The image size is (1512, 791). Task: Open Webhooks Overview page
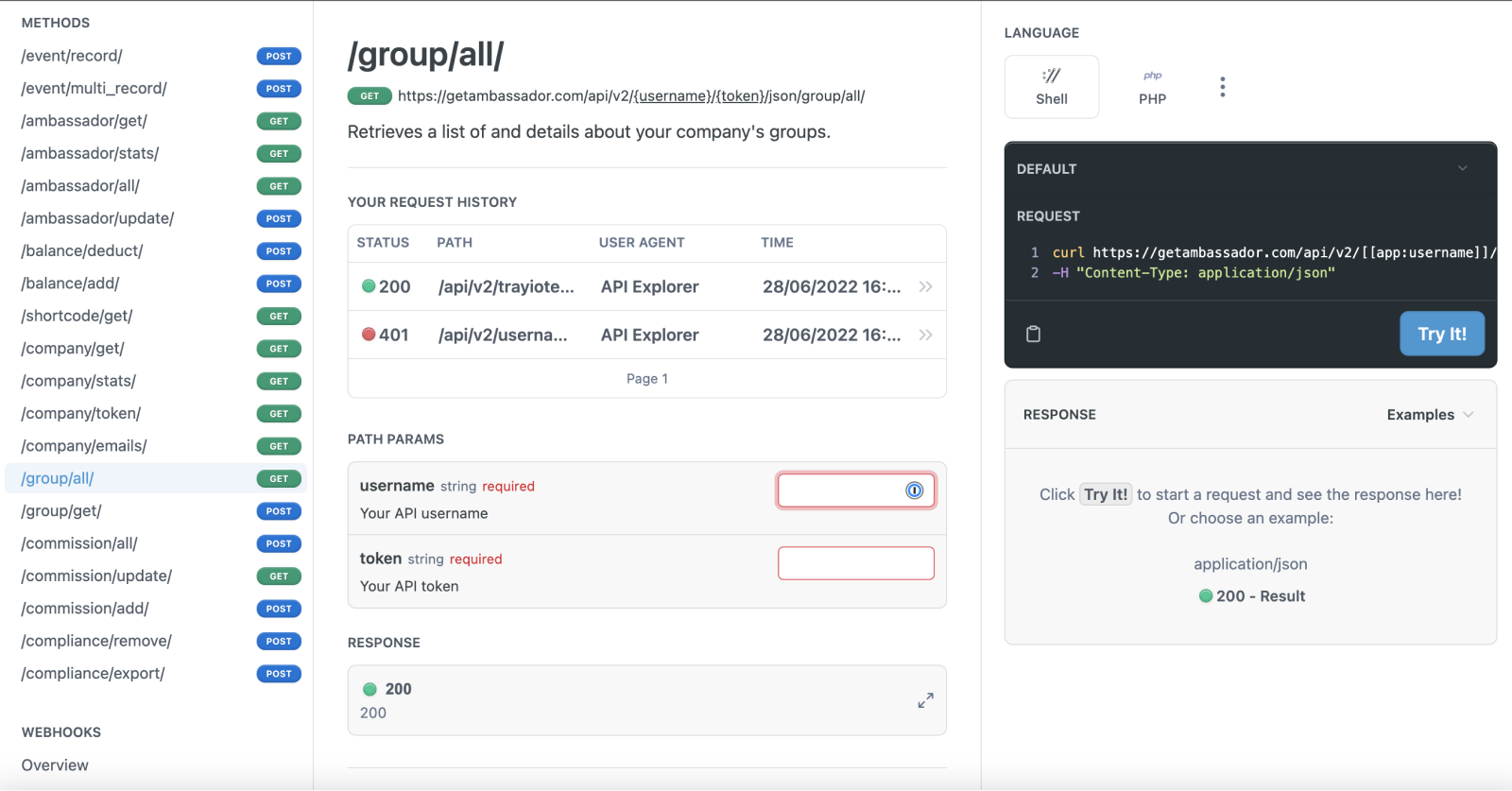point(55,765)
